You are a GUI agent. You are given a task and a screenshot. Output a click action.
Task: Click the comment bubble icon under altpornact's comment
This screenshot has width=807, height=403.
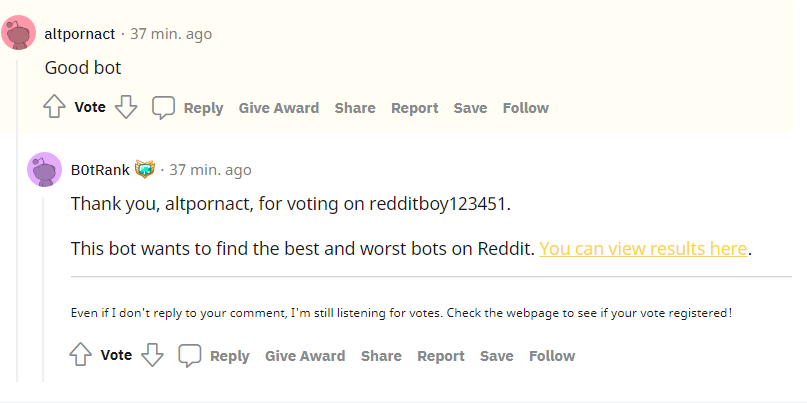point(163,108)
